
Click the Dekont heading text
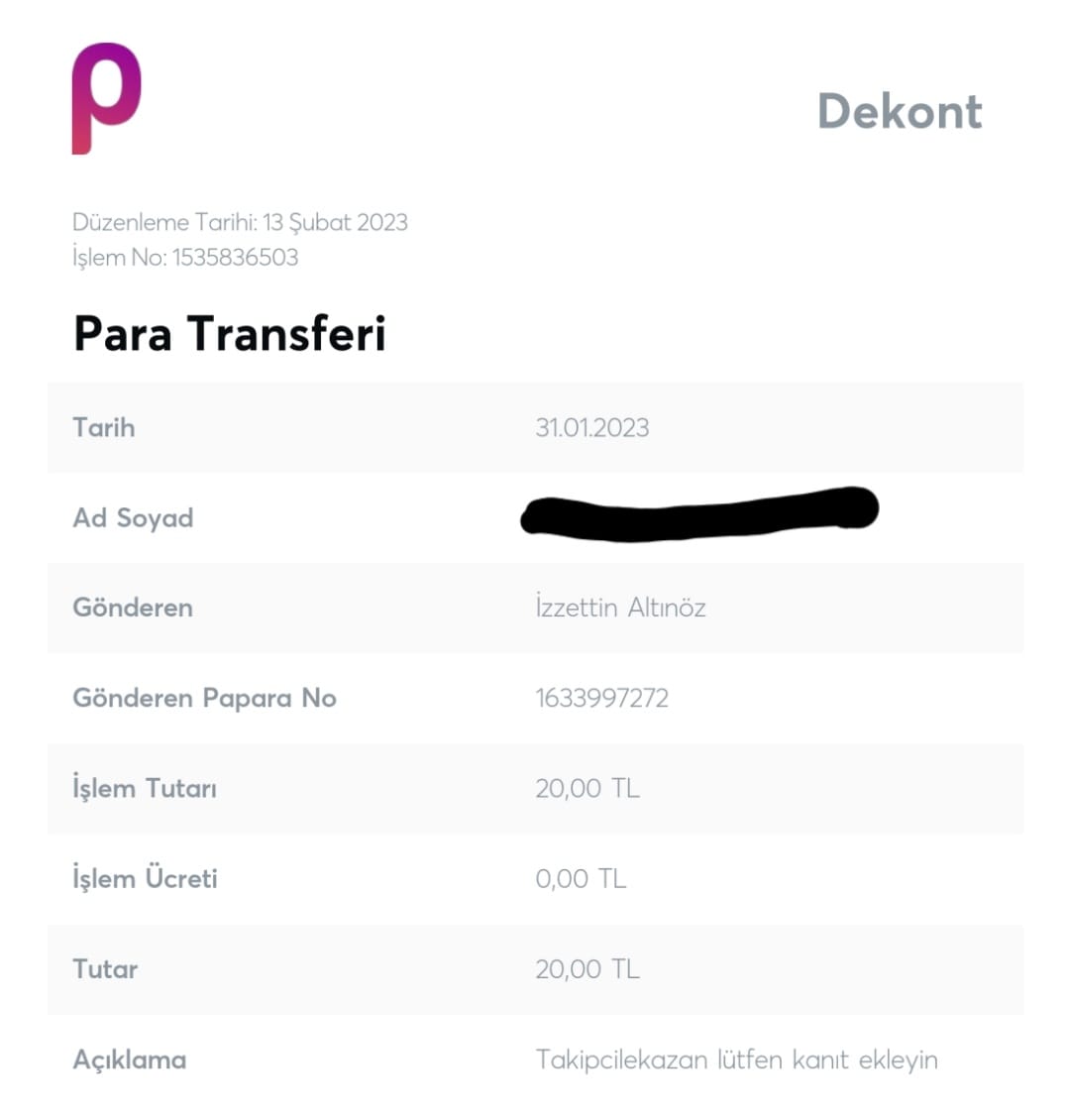(x=899, y=111)
